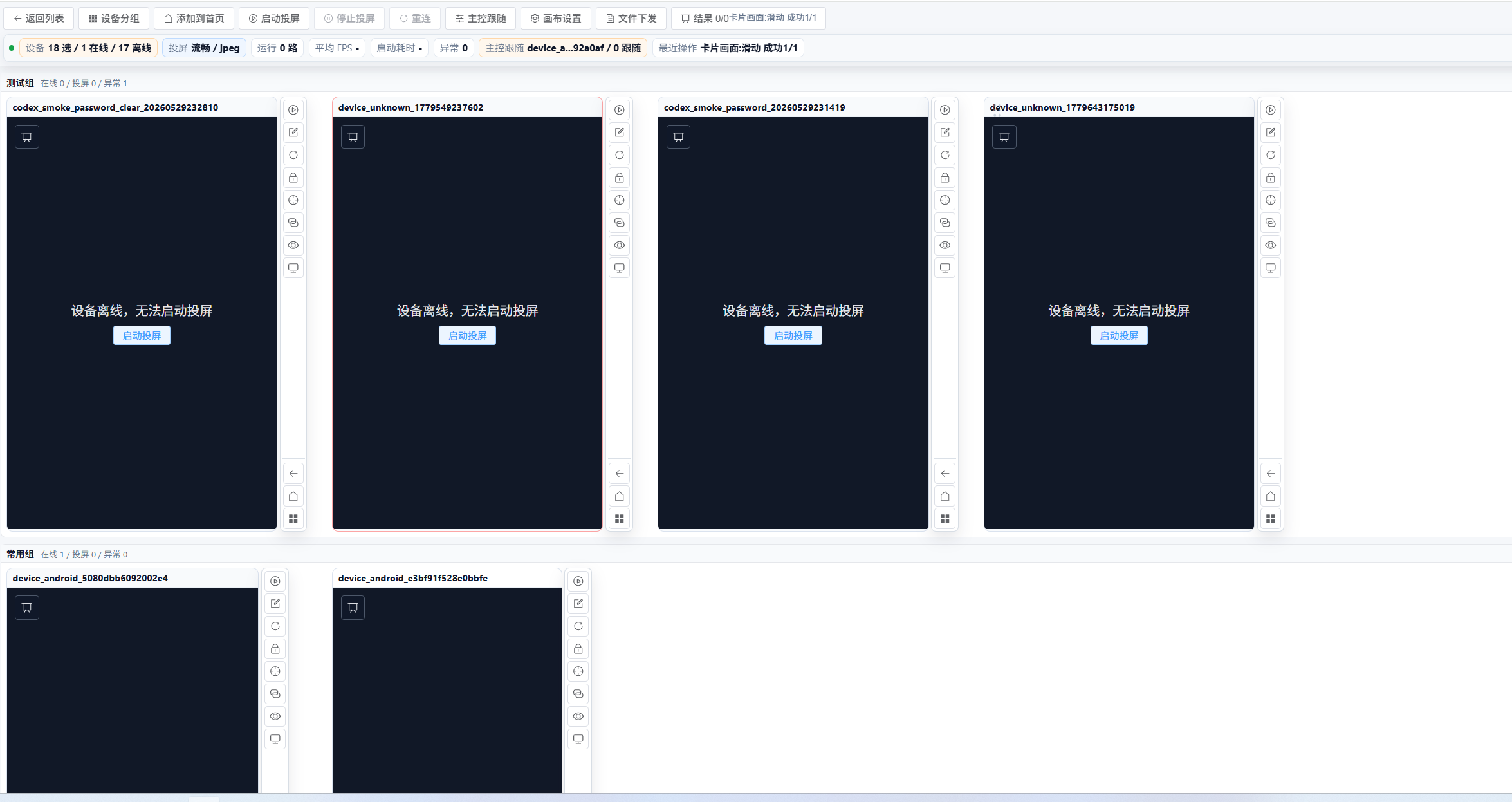Click the 最近操作 卡片画面:滑动 chip
This screenshot has height=802, width=1512.
click(x=728, y=48)
